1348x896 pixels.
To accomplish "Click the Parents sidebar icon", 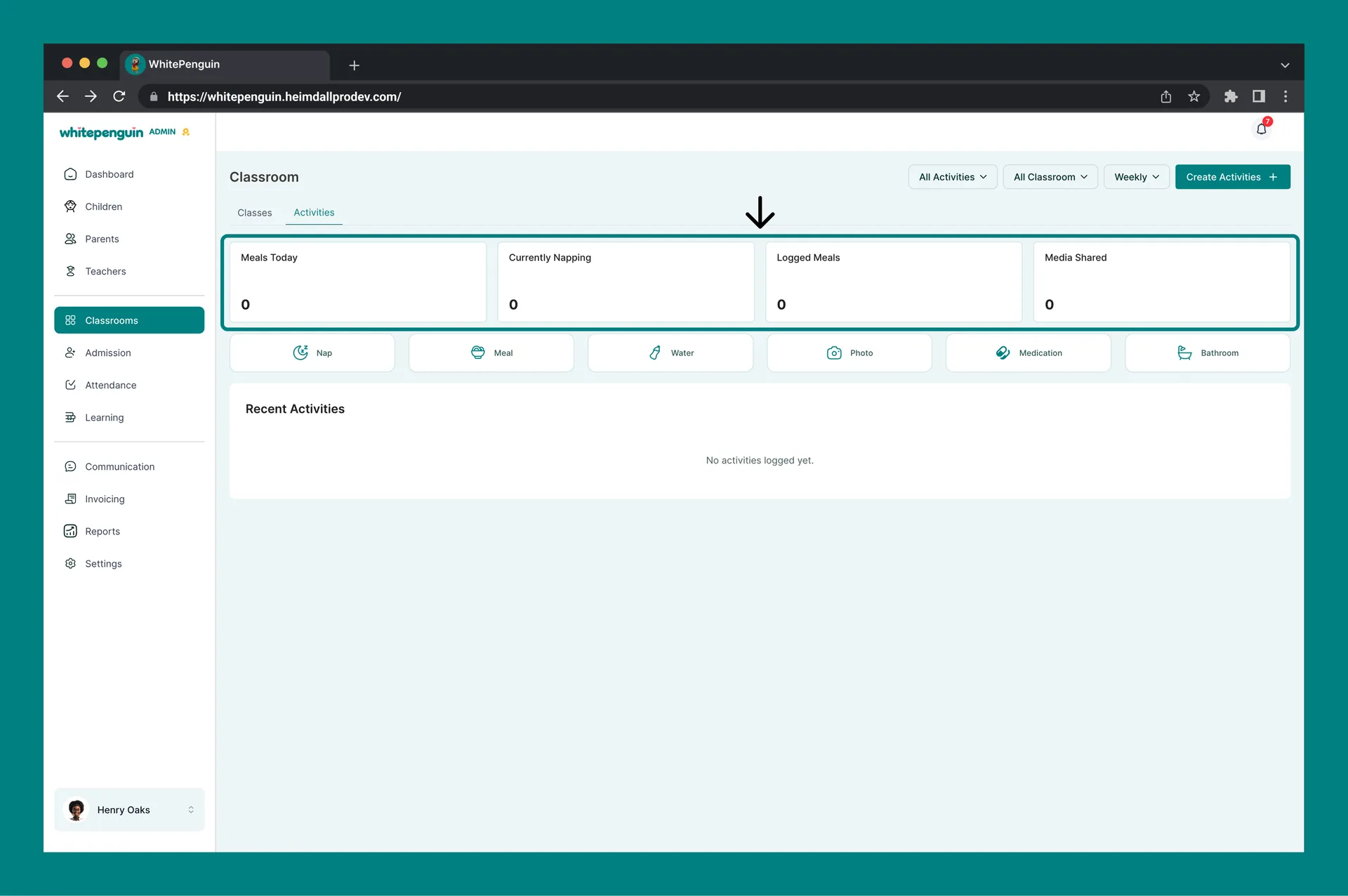I will [70, 239].
